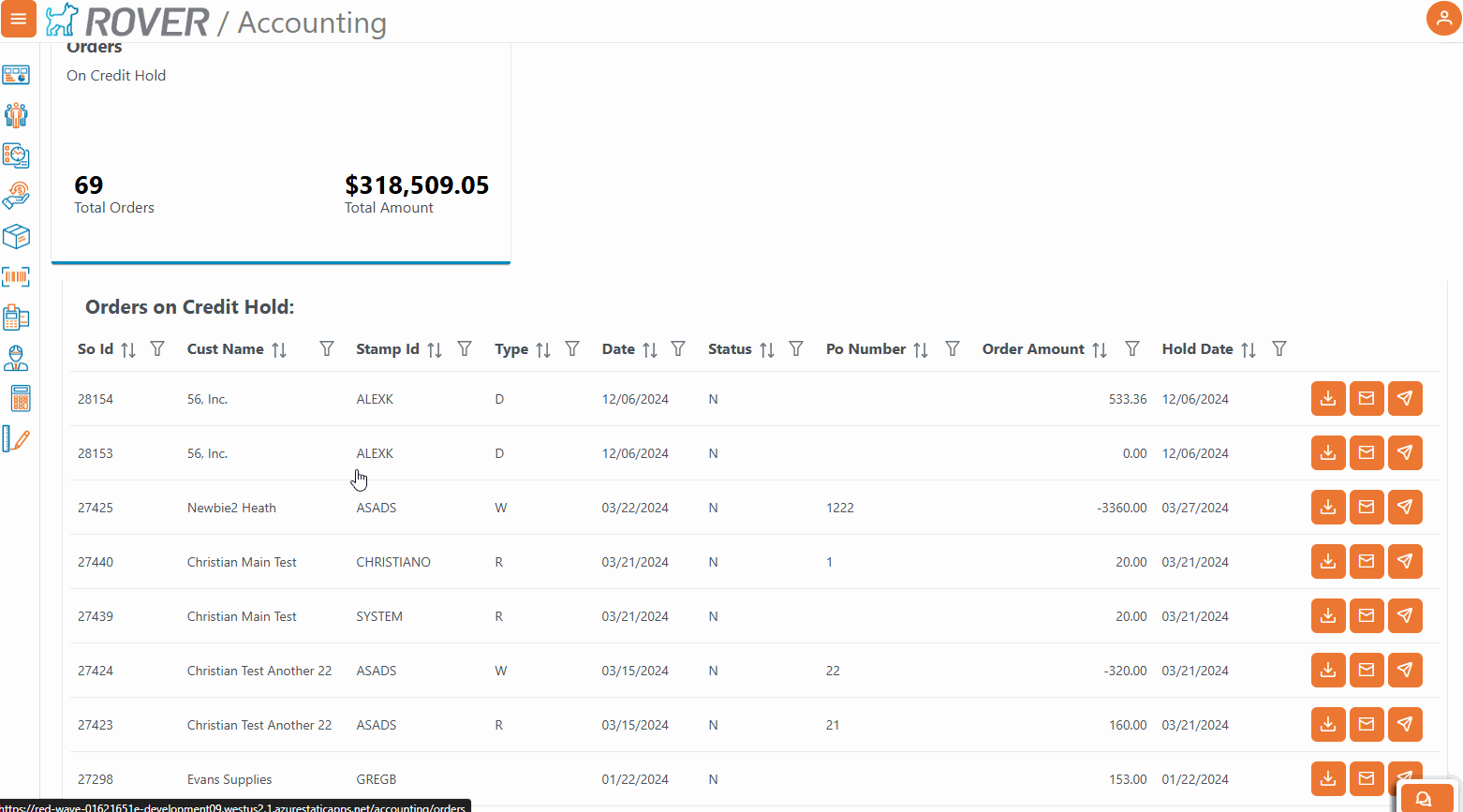Open the Status column filter

pyautogui.click(x=796, y=348)
